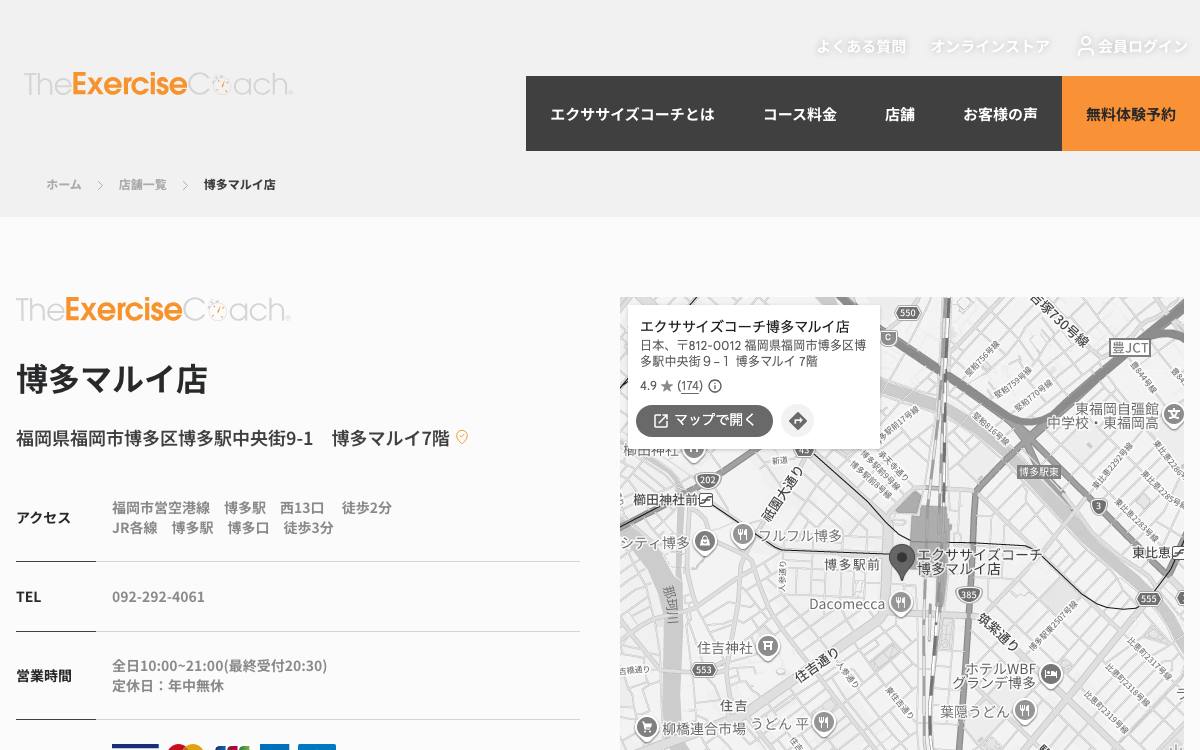Go to オンラインストア
Image resolution: width=1200 pixels, height=750 pixels.
pyautogui.click(x=990, y=46)
